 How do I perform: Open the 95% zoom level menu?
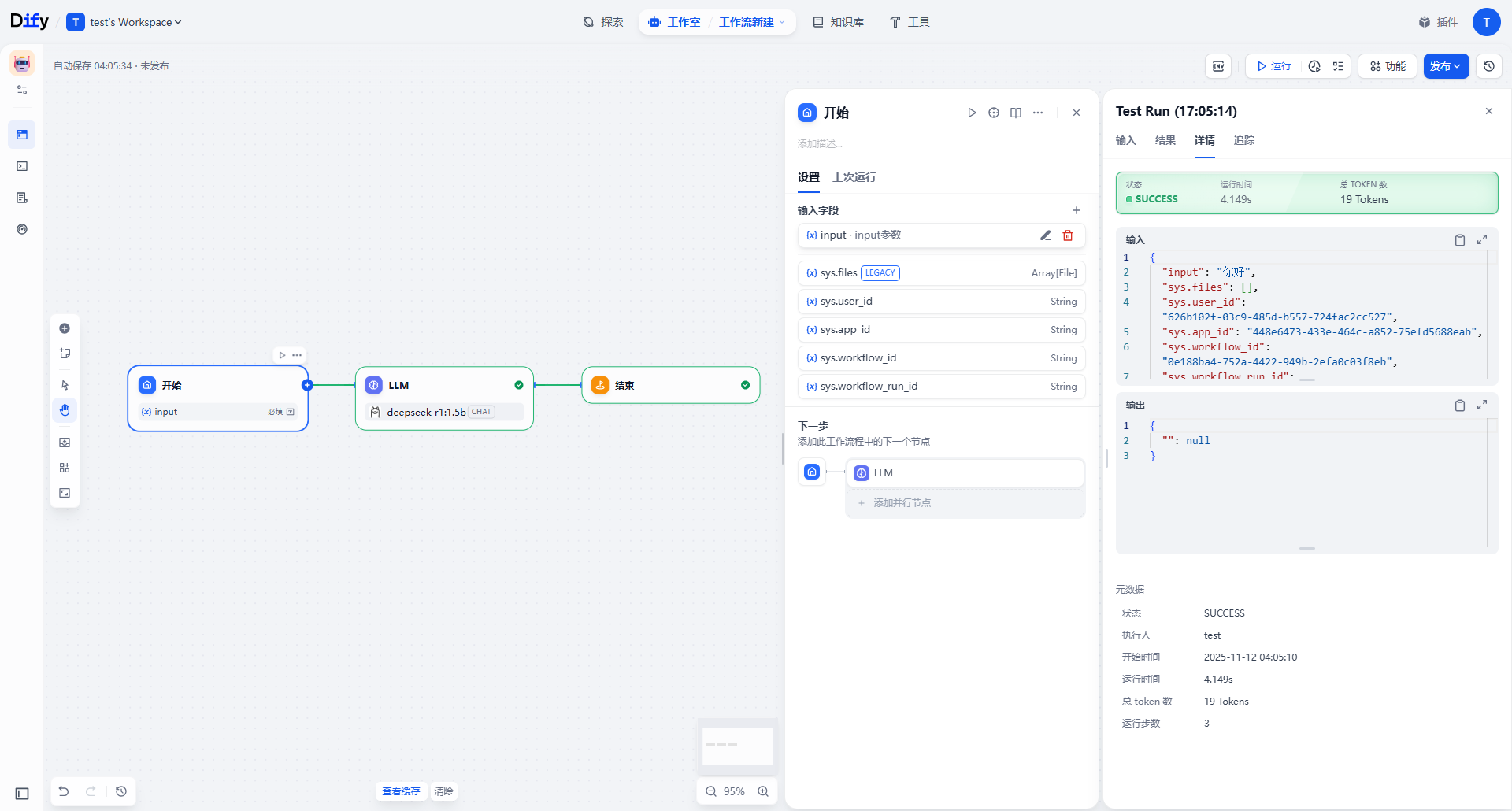click(x=735, y=791)
